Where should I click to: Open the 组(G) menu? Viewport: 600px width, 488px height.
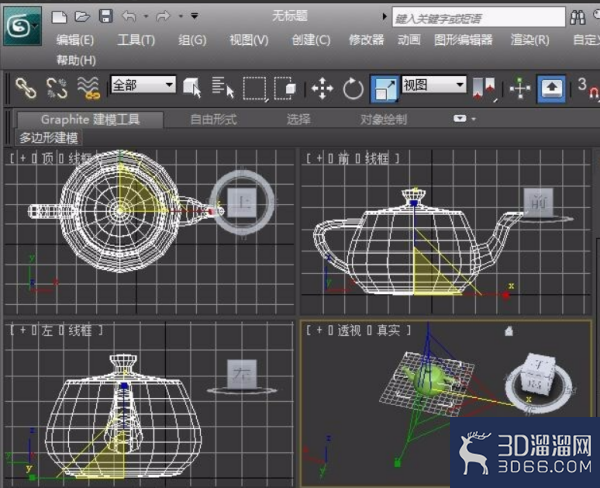[x=192, y=40]
